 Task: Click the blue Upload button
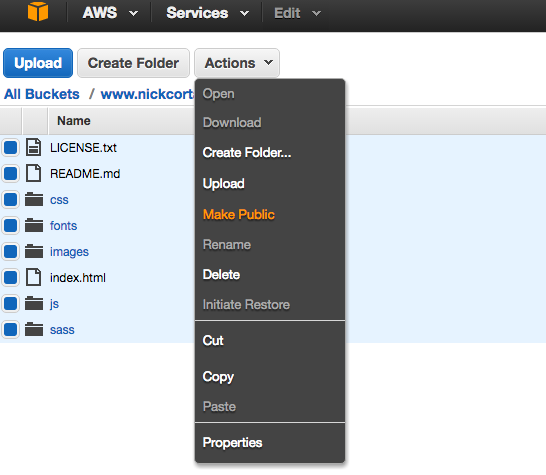point(38,63)
